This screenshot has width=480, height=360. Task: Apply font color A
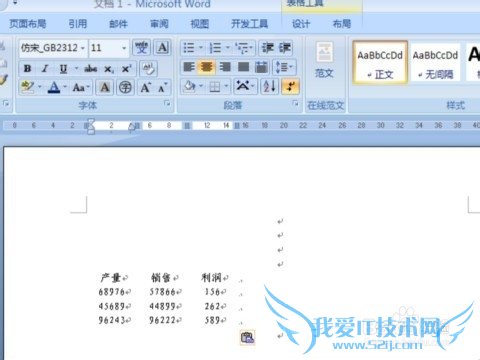coord(54,87)
